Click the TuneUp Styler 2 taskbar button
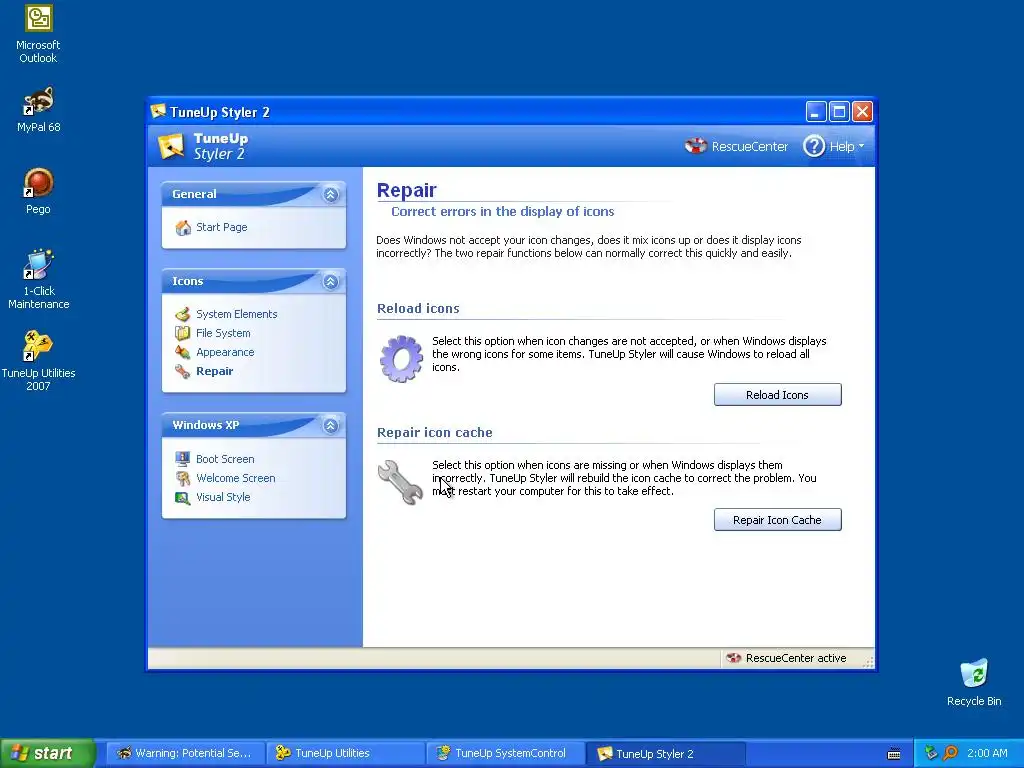The height and width of the screenshot is (768, 1024). coord(665,753)
